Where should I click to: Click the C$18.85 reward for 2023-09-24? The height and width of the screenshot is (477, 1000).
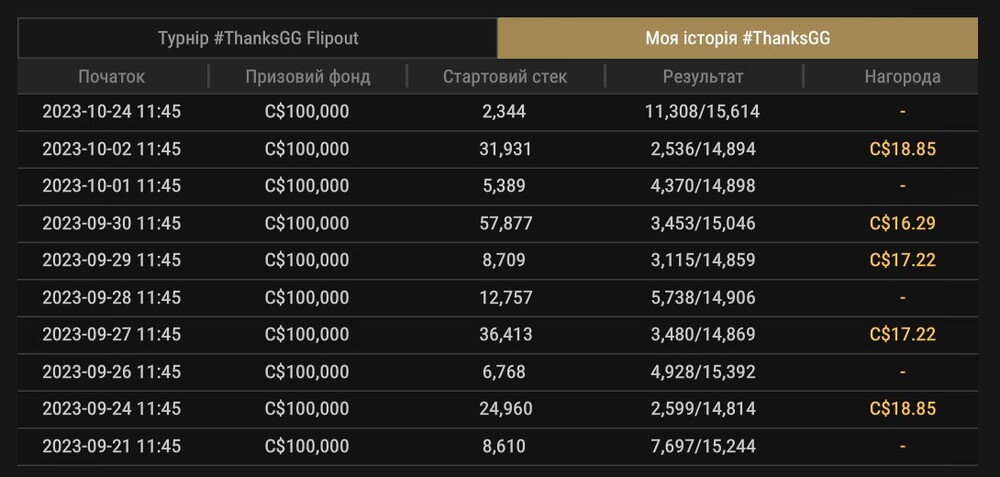tap(902, 408)
